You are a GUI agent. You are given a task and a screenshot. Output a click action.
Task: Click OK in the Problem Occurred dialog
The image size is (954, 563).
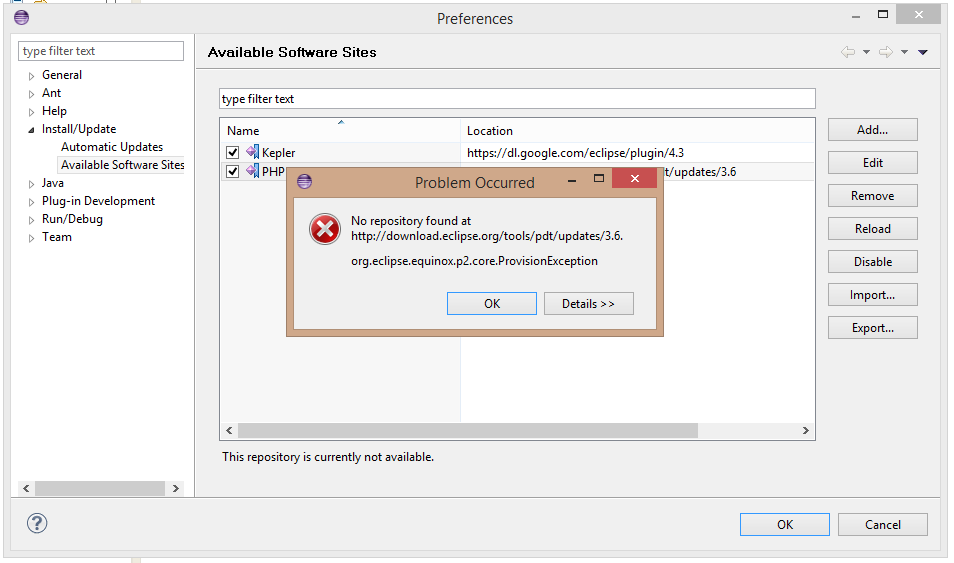click(x=492, y=303)
